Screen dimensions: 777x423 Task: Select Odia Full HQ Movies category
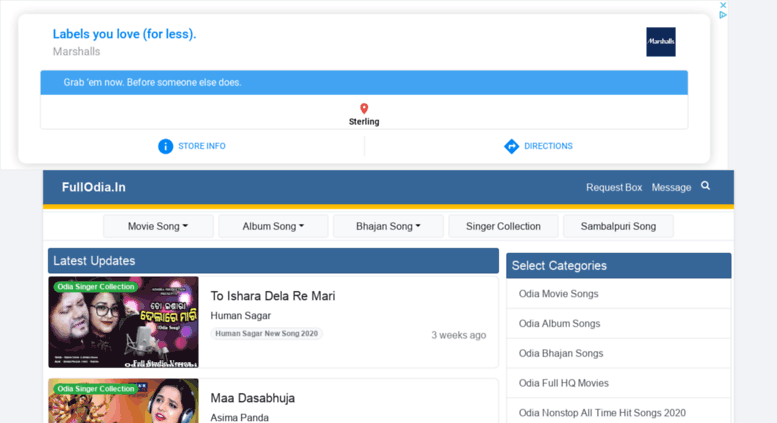(x=618, y=383)
